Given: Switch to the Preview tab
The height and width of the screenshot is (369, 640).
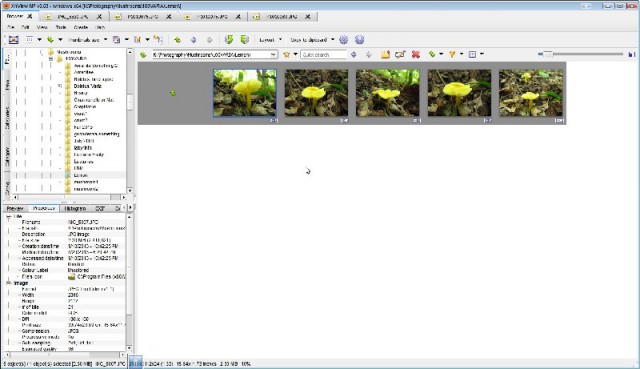Looking at the screenshot, I should click(x=15, y=208).
